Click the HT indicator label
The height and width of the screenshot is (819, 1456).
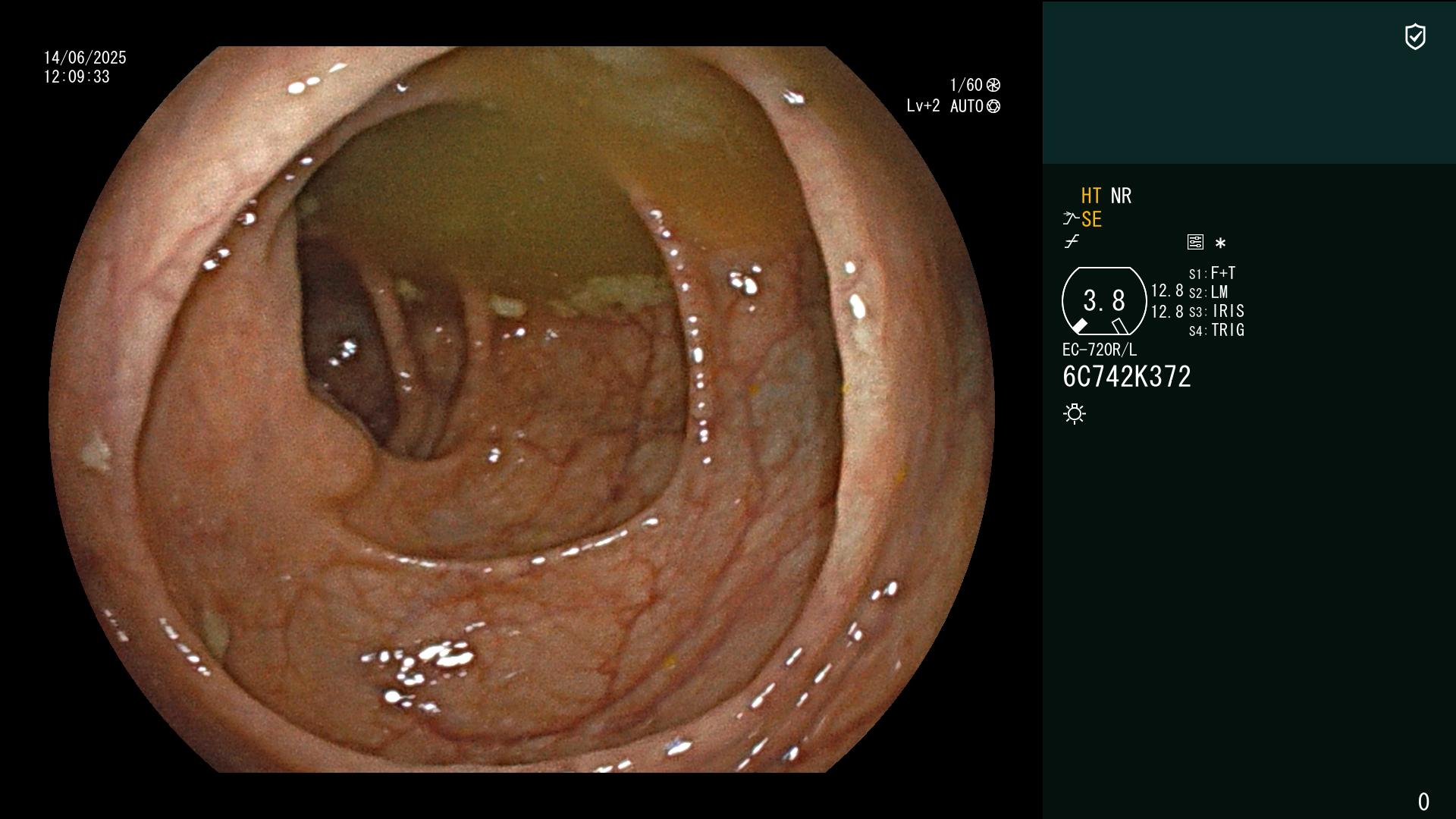(x=1090, y=196)
